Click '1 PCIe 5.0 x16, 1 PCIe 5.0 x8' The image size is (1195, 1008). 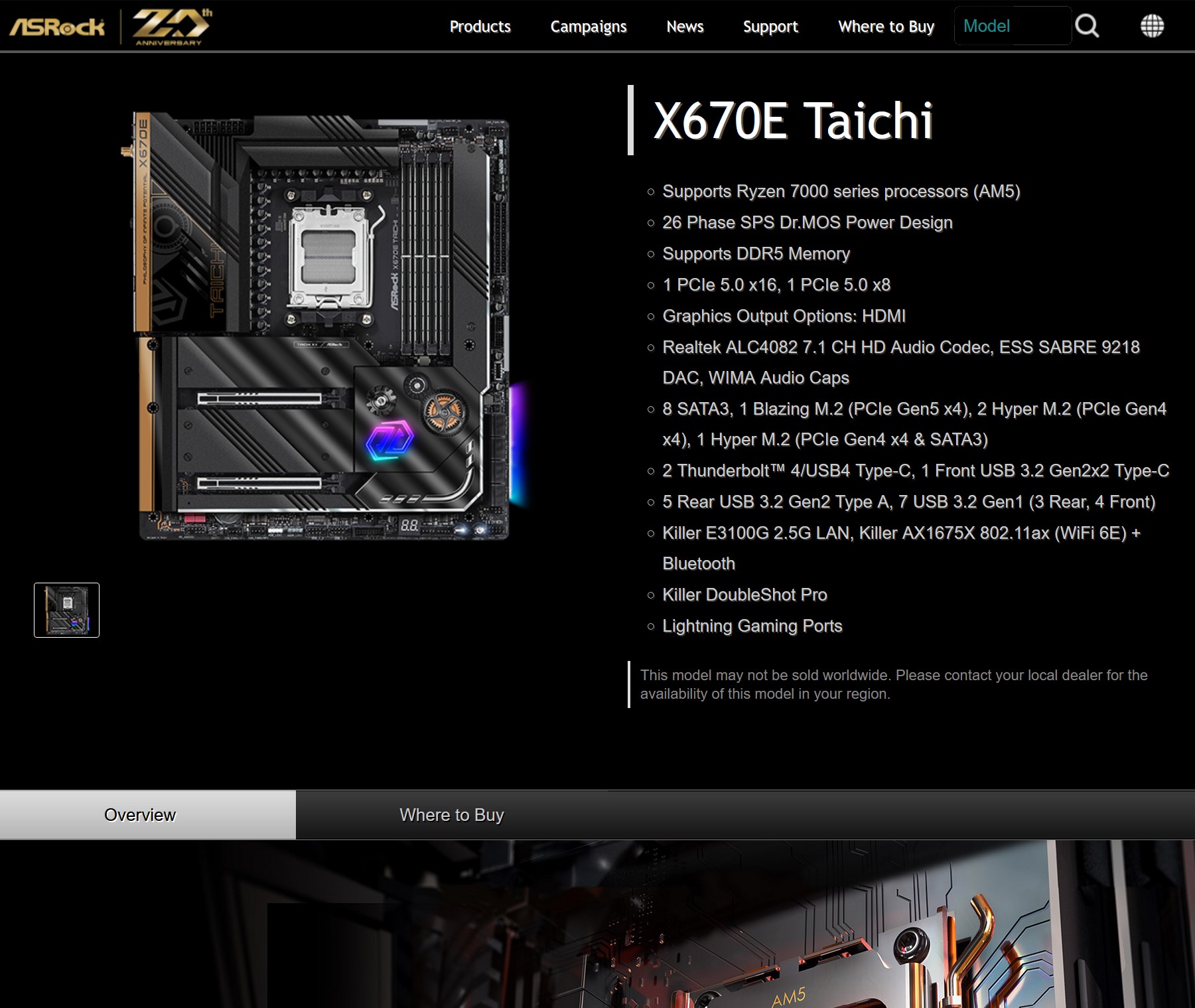coord(776,285)
